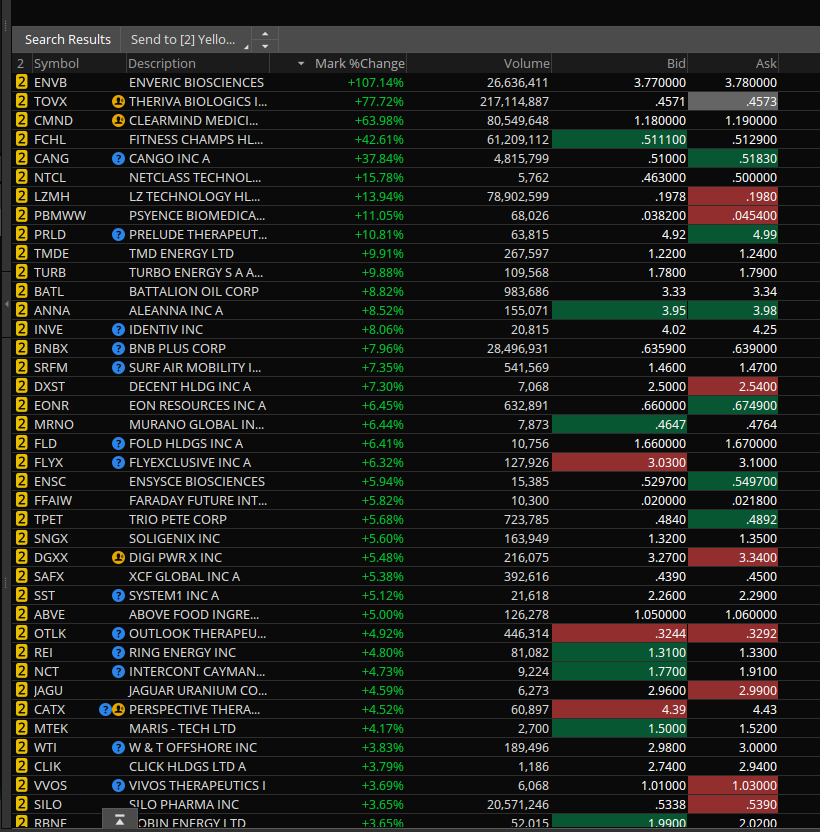Viewport: 820px width, 832px height.
Task: Click the green .674900 ask for EONR
Action: (x=733, y=405)
